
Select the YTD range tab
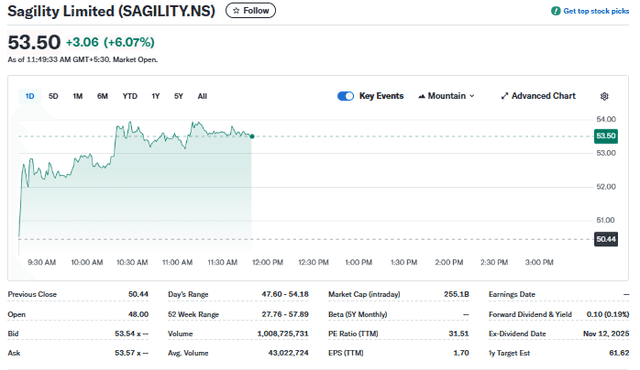pos(130,96)
